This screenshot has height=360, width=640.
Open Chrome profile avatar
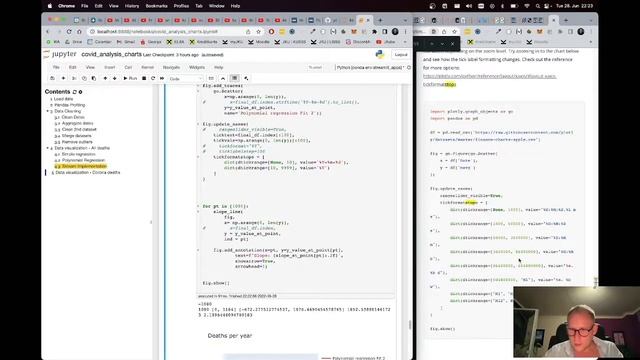tap(395, 31)
